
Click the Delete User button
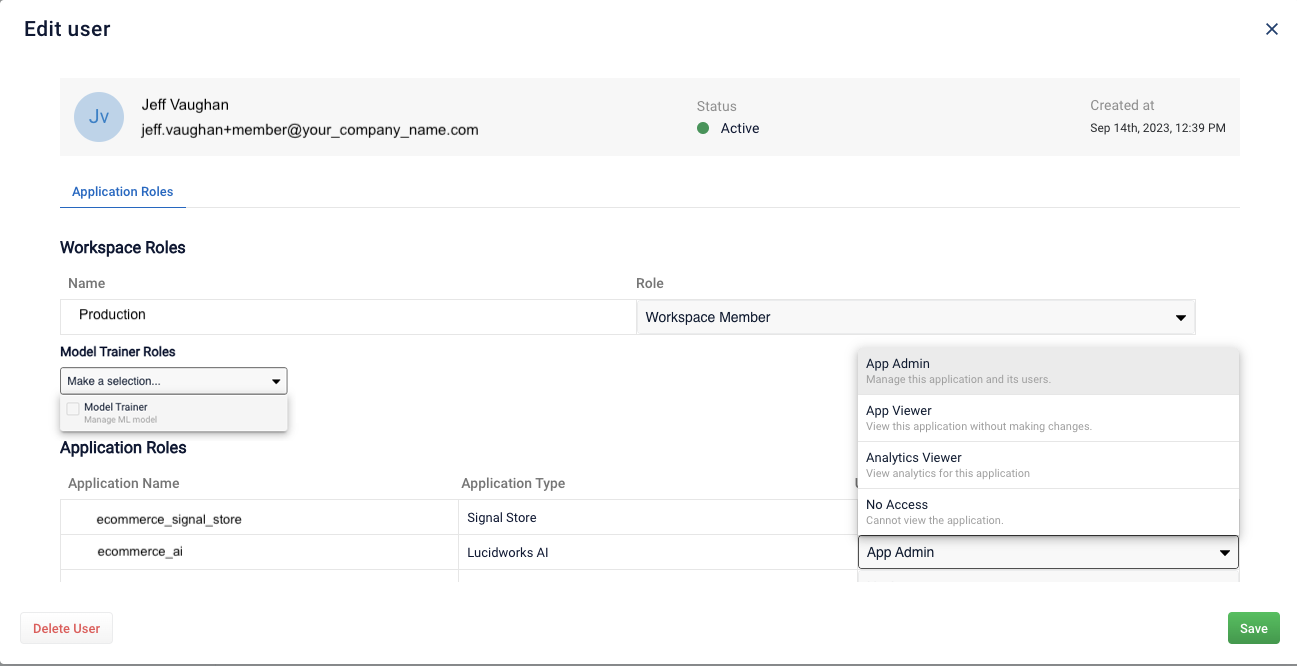(67, 628)
